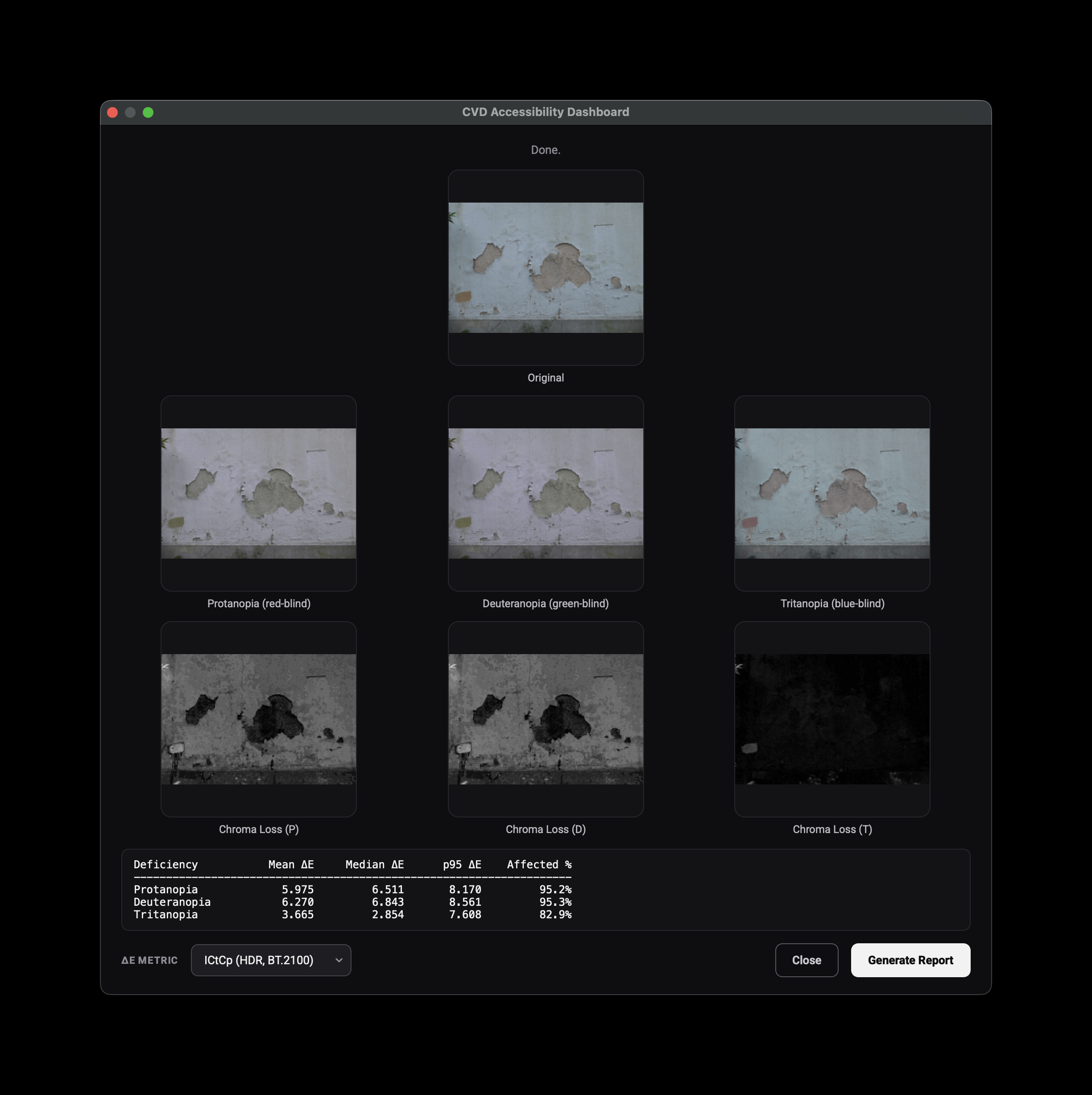Click the 'p95 ΔE' column header

[x=462, y=864]
